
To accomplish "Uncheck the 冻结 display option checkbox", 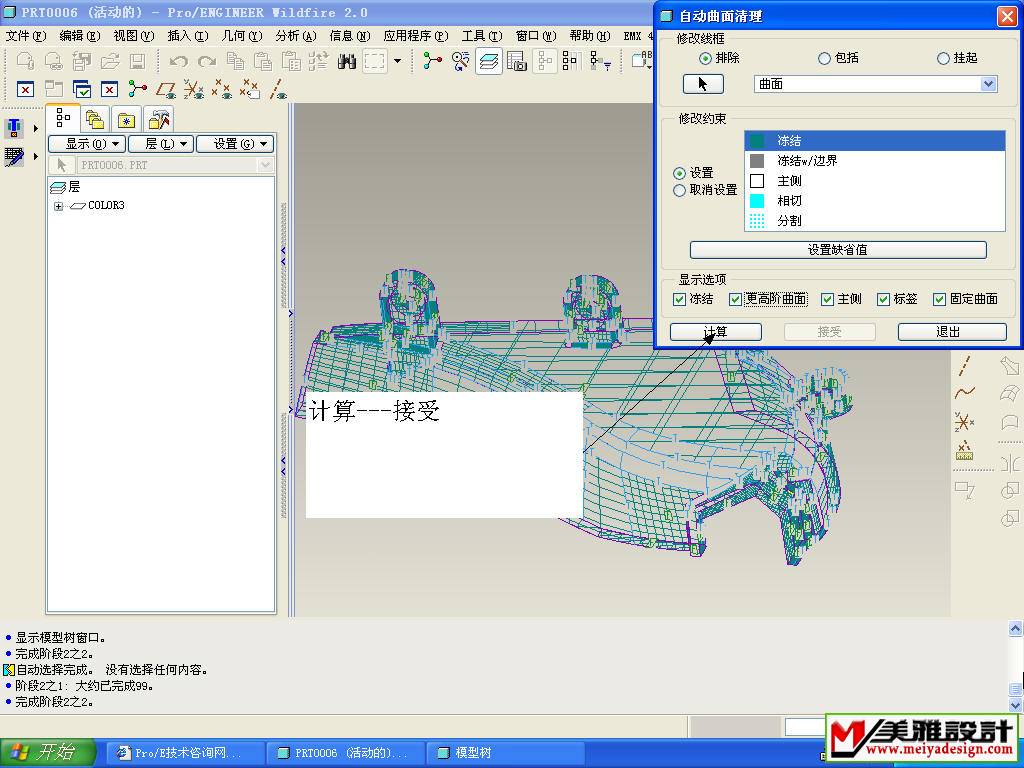I will click(x=679, y=299).
